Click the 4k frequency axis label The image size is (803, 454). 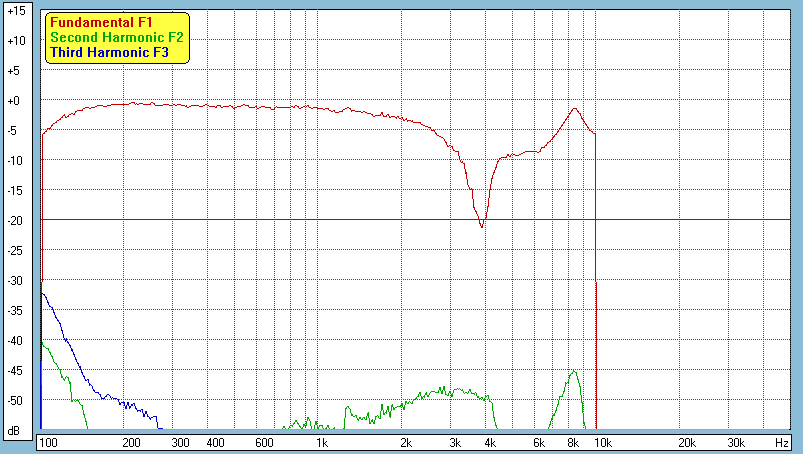[490, 443]
